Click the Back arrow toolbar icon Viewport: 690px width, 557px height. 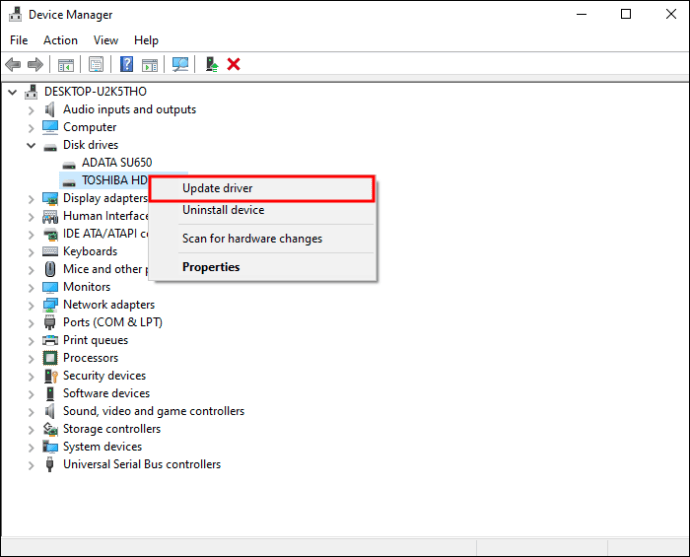click(13, 65)
